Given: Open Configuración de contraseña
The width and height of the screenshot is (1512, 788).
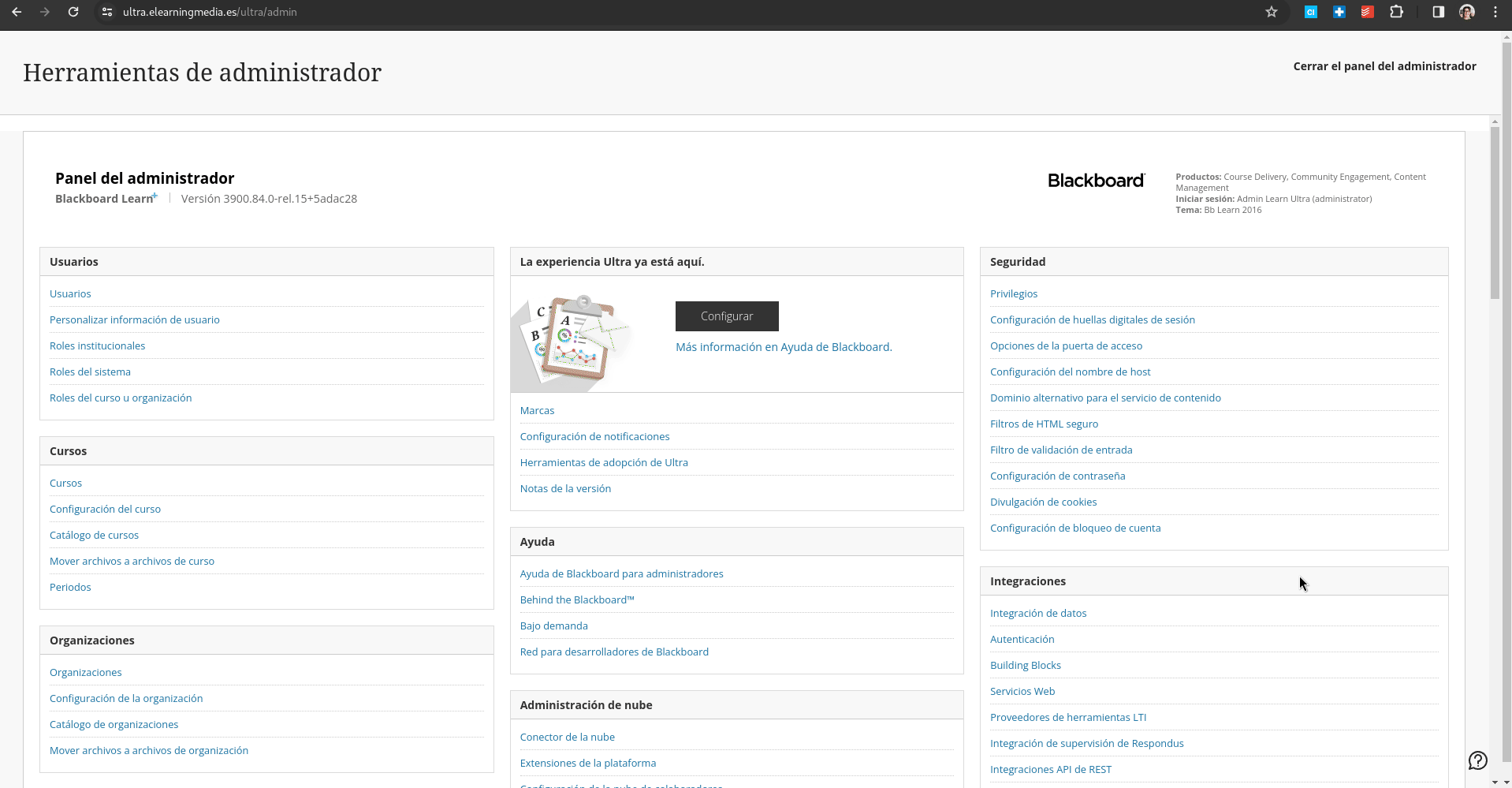Looking at the screenshot, I should (1058, 476).
